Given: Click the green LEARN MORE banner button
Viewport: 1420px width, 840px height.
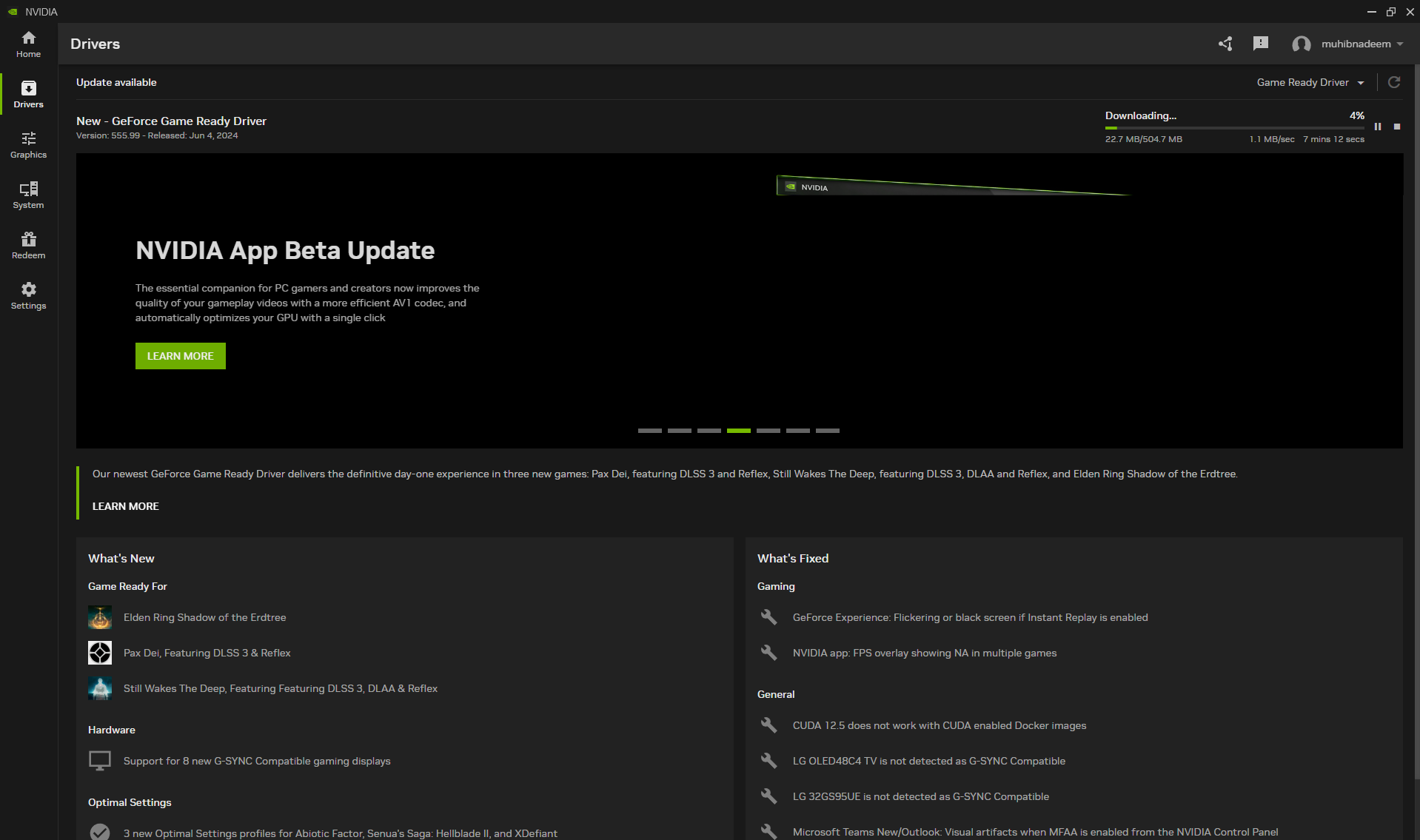Looking at the screenshot, I should tap(181, 356).
